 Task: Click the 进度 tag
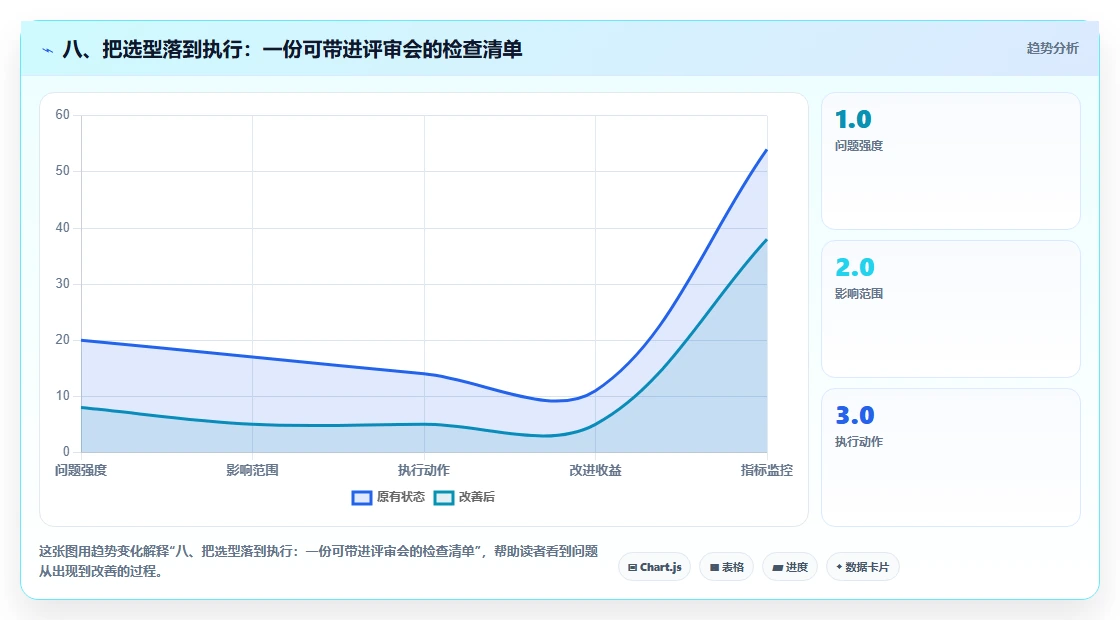click(790, 567)
